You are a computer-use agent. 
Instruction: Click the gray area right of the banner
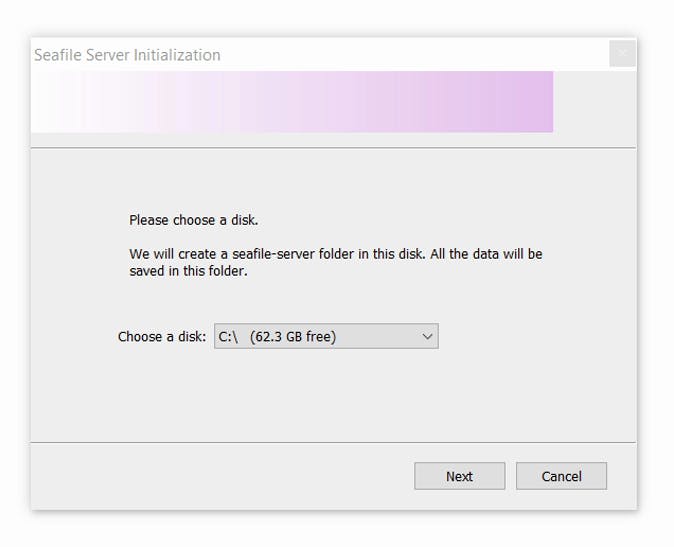click(x=594, y=102)
